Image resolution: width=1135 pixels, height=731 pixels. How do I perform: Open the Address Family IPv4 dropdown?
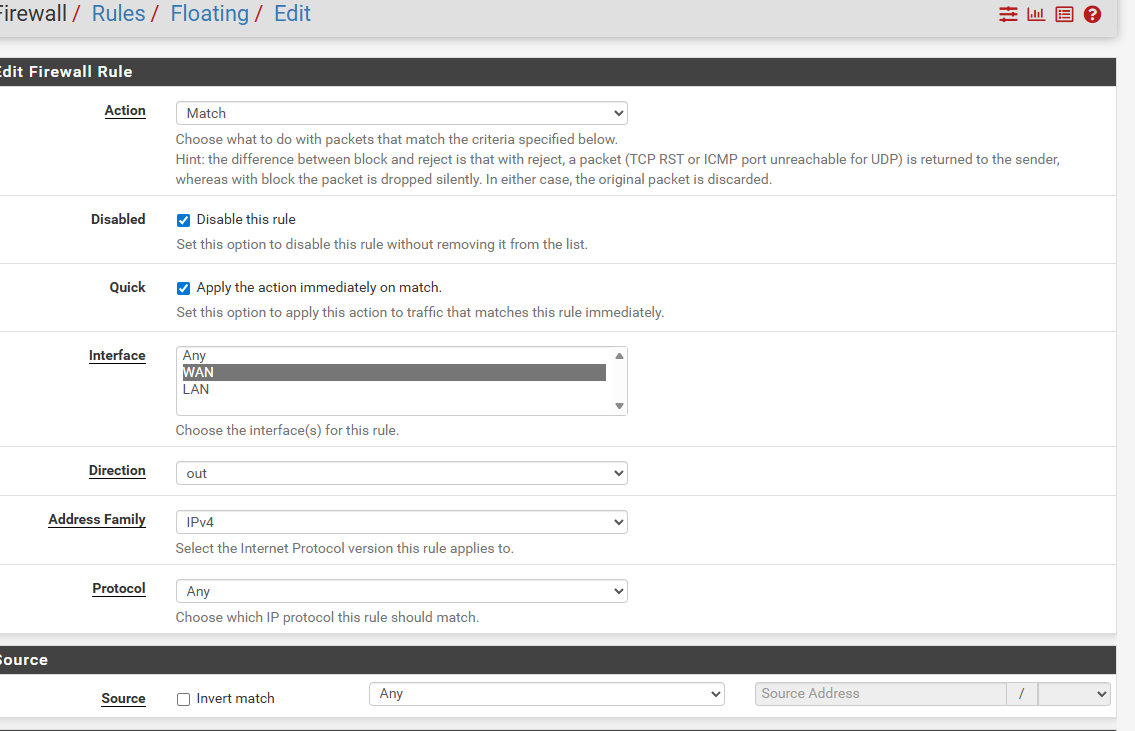click(x=401, y=522)
